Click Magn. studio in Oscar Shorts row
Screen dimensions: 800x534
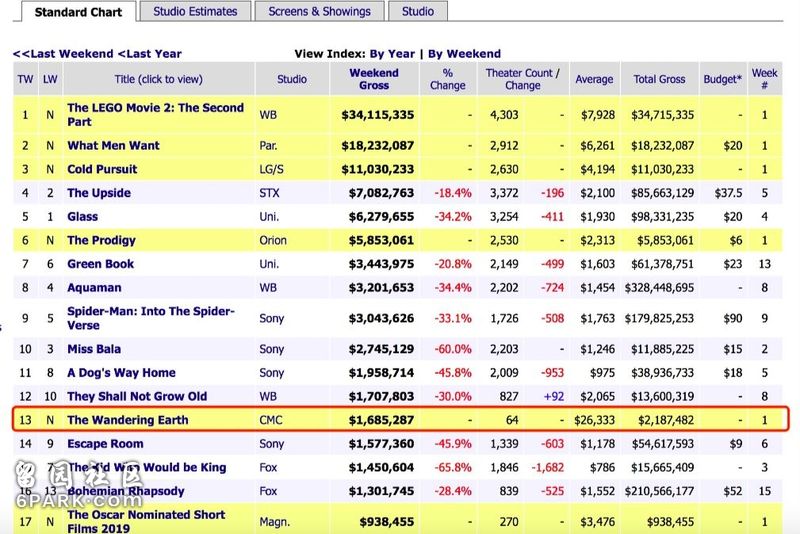point(274,522)
